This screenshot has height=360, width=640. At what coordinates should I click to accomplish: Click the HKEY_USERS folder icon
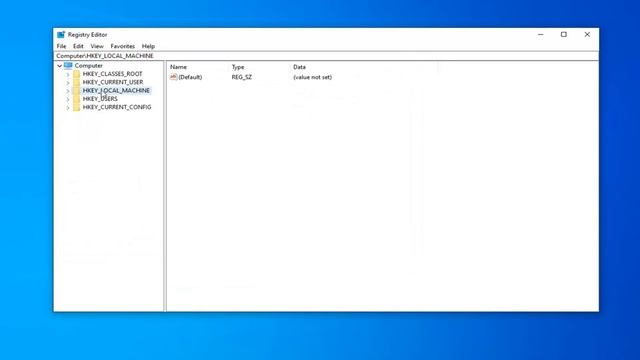(x=76, y=99)
